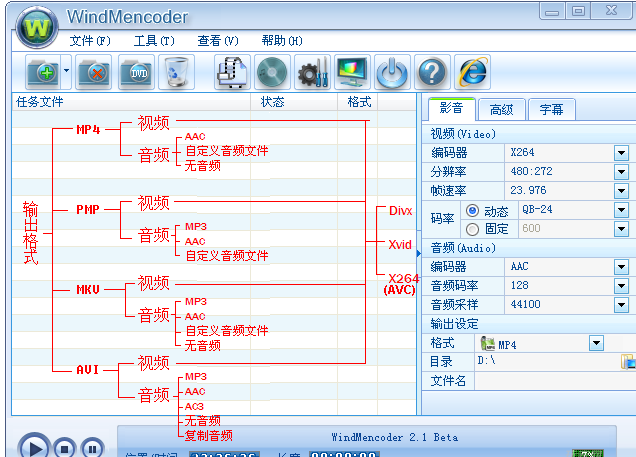Click the stop button
Screen dimensions: 636x457
pos(64,448)
